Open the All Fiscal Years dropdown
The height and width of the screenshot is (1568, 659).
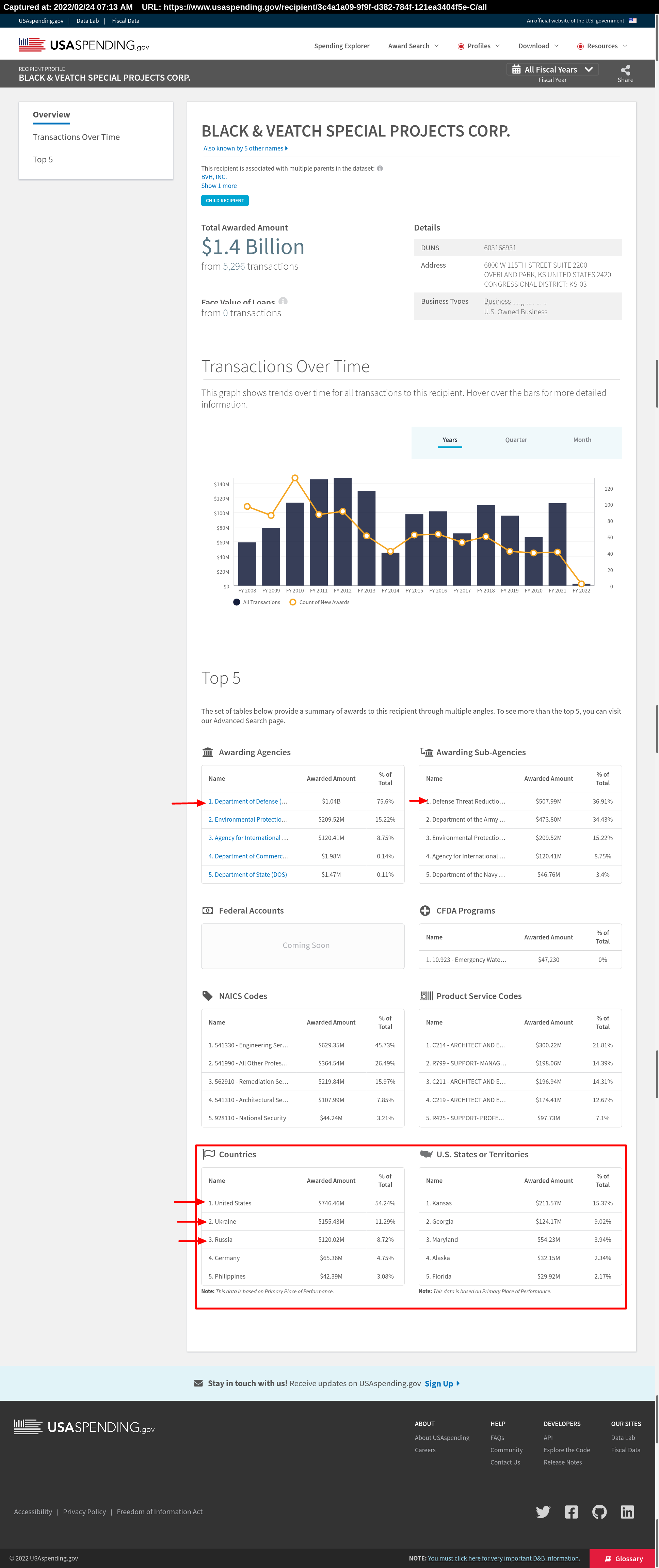[x=552, y=69]
